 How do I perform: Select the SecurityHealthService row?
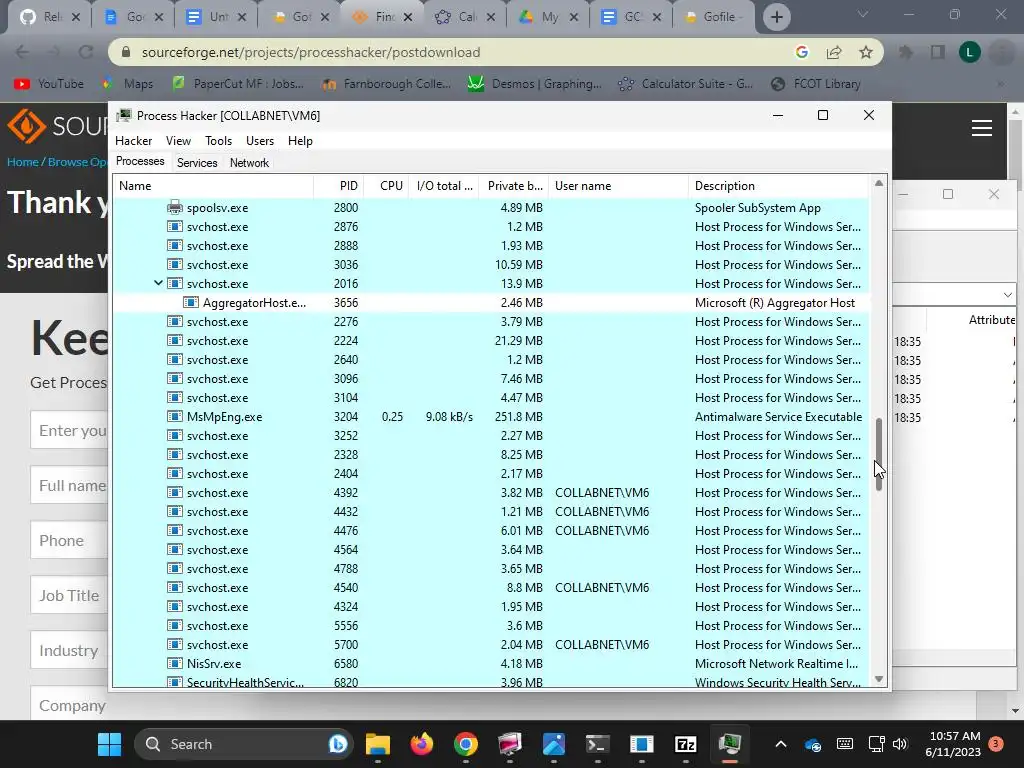point(490,682)
